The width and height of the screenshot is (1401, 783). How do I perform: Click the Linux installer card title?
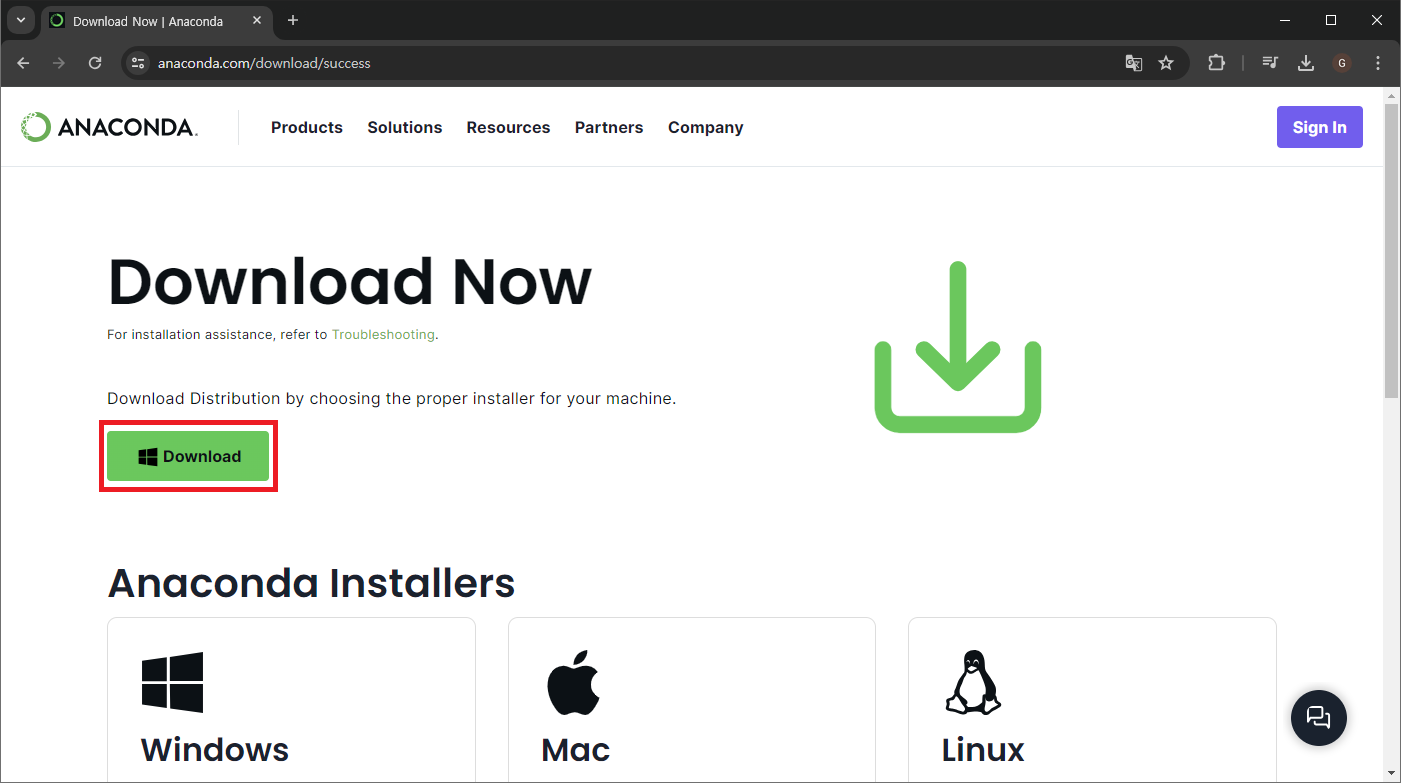pyautogui.click(x=983, y=750)
